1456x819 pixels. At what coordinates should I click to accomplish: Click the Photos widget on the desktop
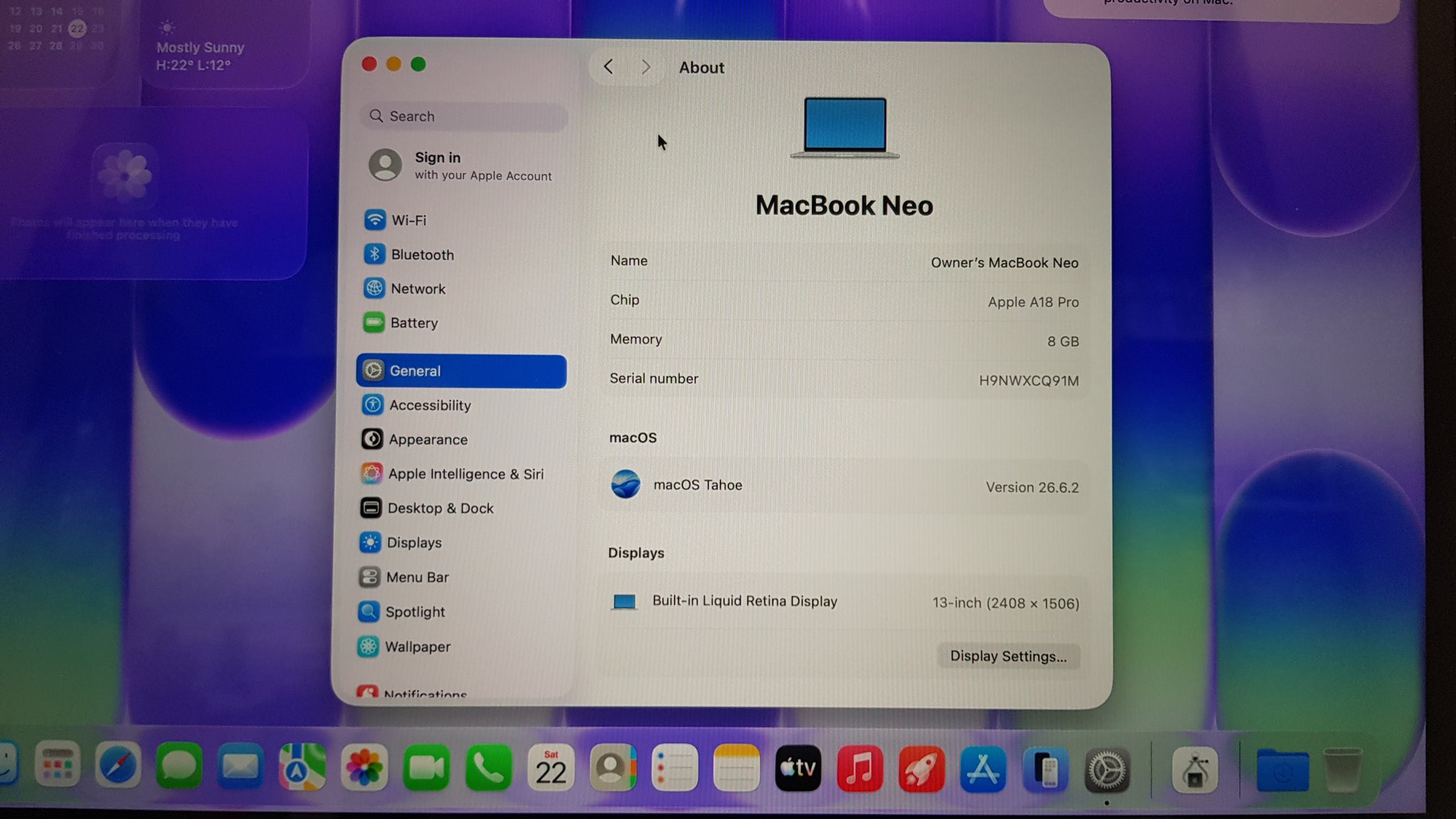[153, 193]
